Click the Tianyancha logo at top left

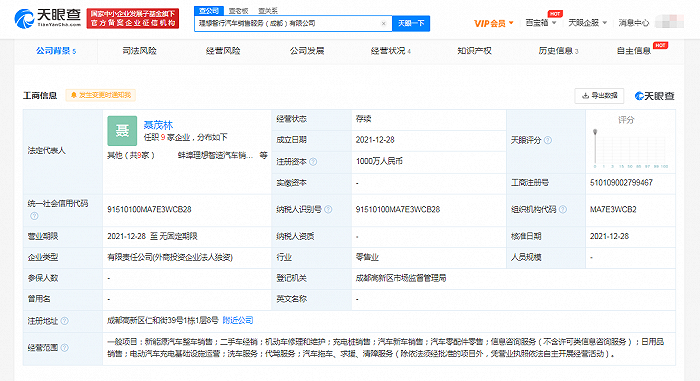[48, 18]
